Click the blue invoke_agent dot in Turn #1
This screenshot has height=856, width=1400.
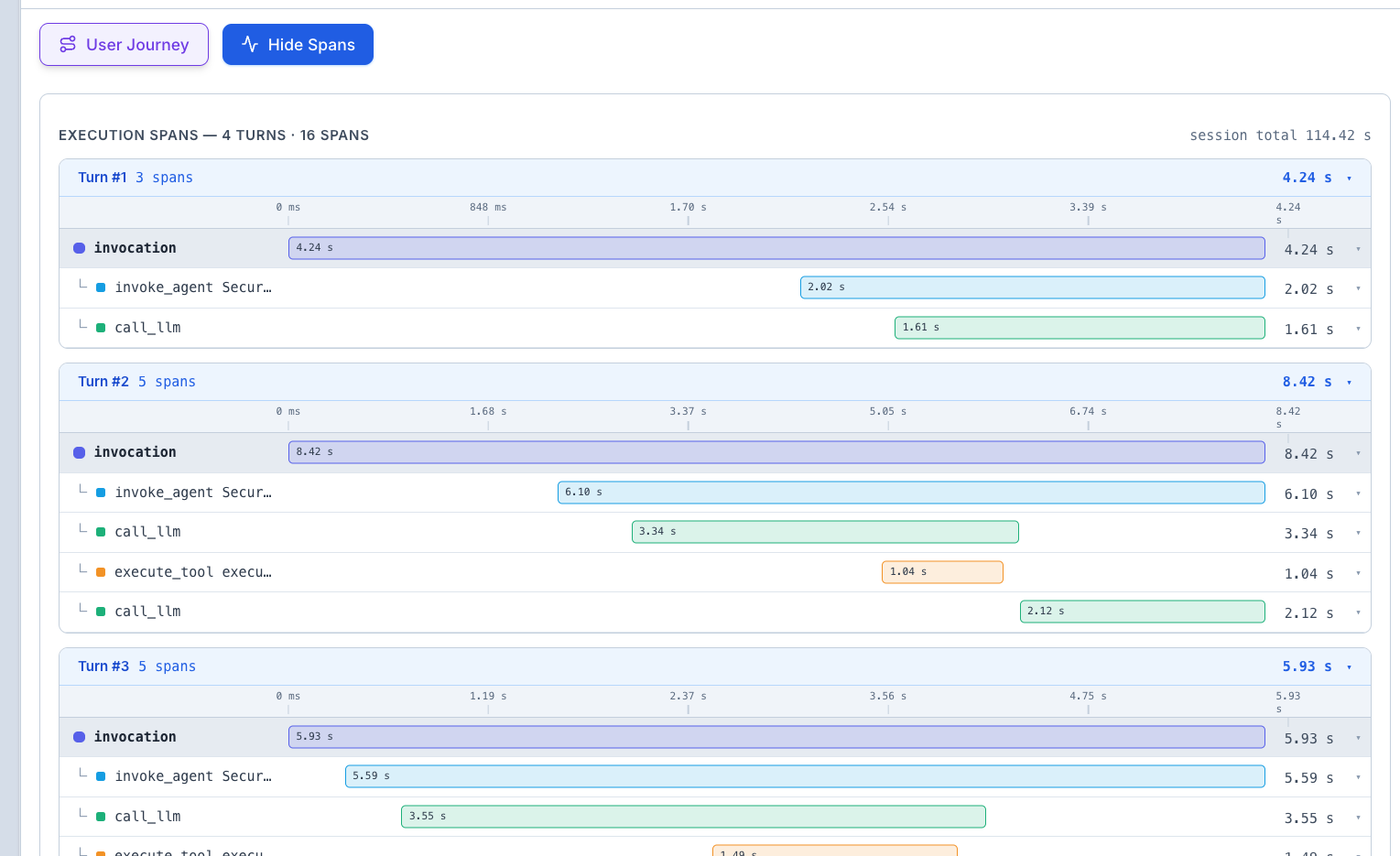pyautogui.click(x=100, y=287)
